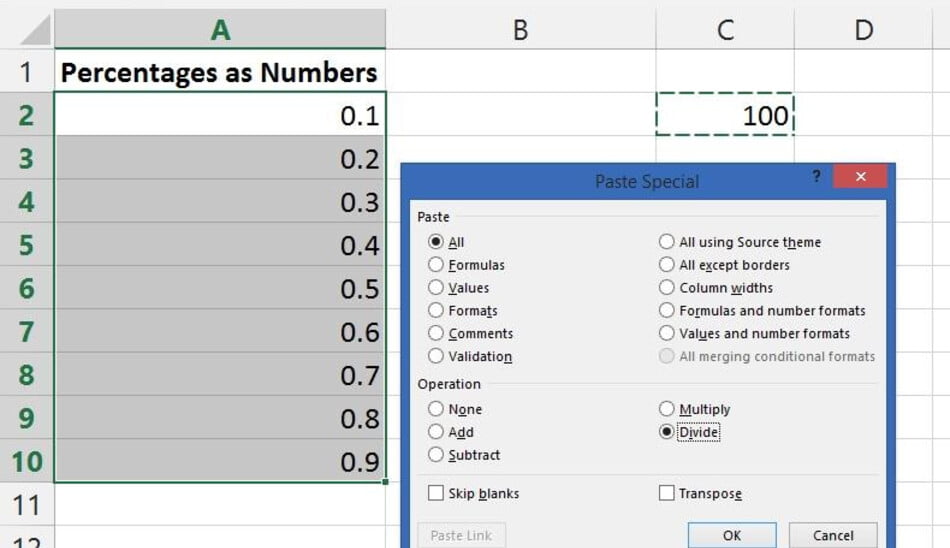Select row 5 header
The image size is (950, 548).
click(x=27, y=245)
